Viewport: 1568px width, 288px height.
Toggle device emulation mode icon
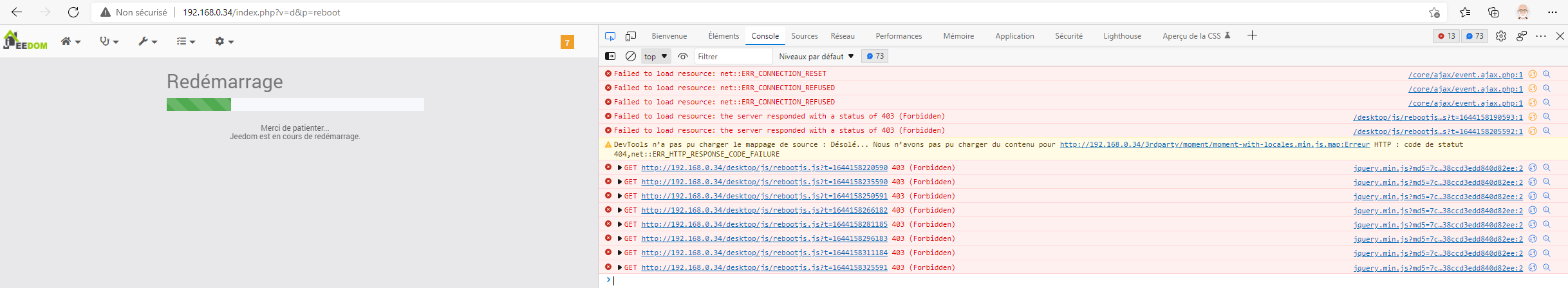[x=631, y=36]
